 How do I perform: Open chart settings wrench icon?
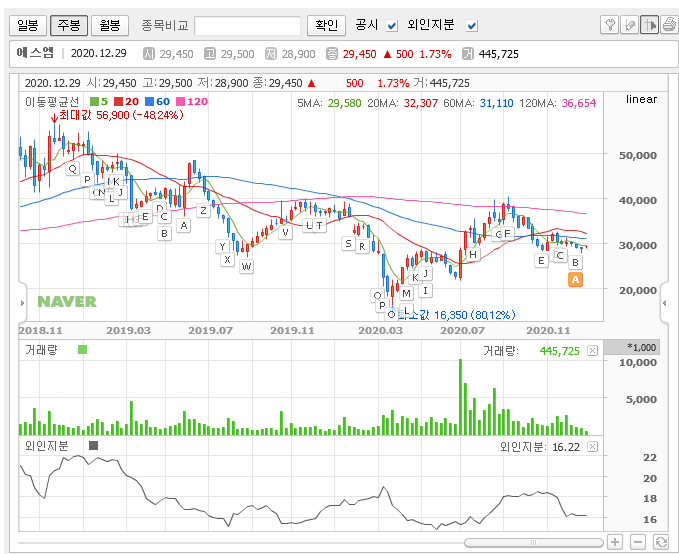click(609, 25)
